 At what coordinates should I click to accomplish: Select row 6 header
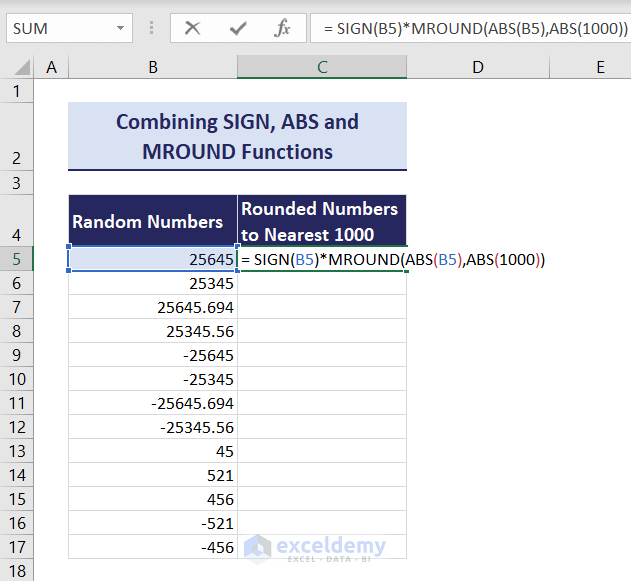pyautogui.click(x=16, y=283)
